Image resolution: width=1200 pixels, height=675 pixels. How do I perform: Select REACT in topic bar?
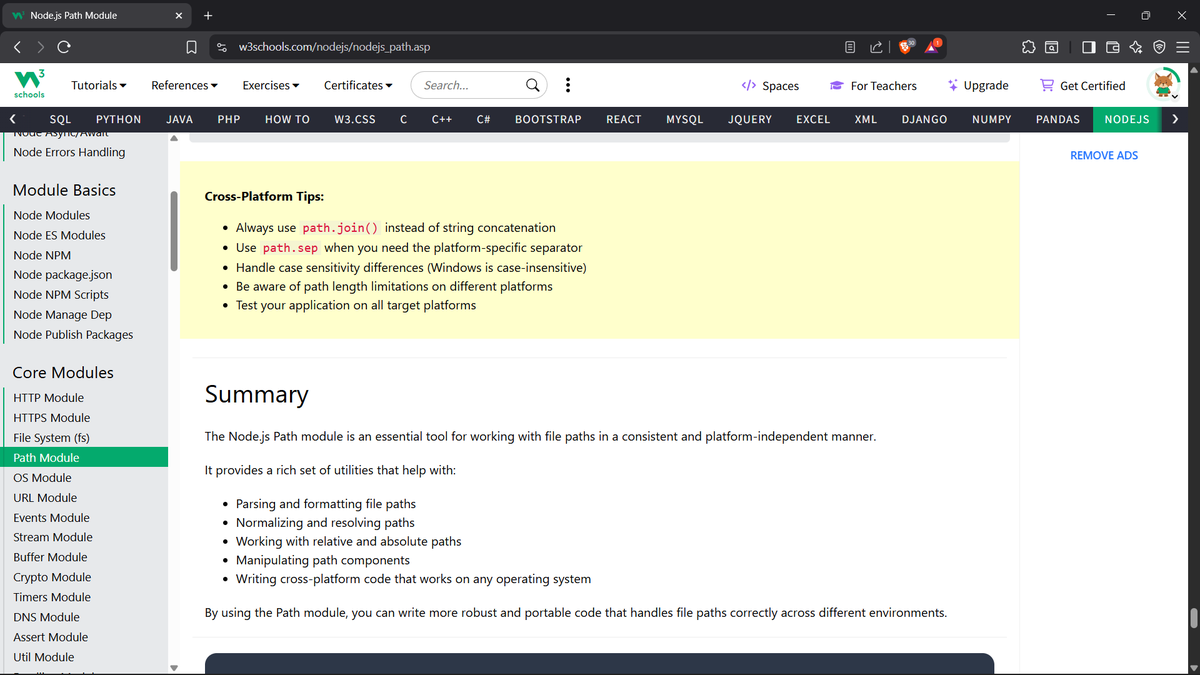(x=624, y=119)
